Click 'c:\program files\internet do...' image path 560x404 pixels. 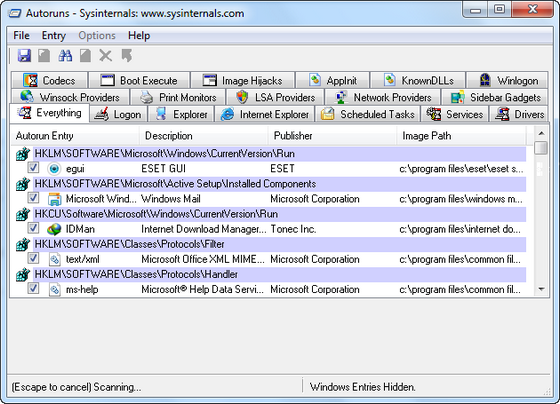coord(460,229)
